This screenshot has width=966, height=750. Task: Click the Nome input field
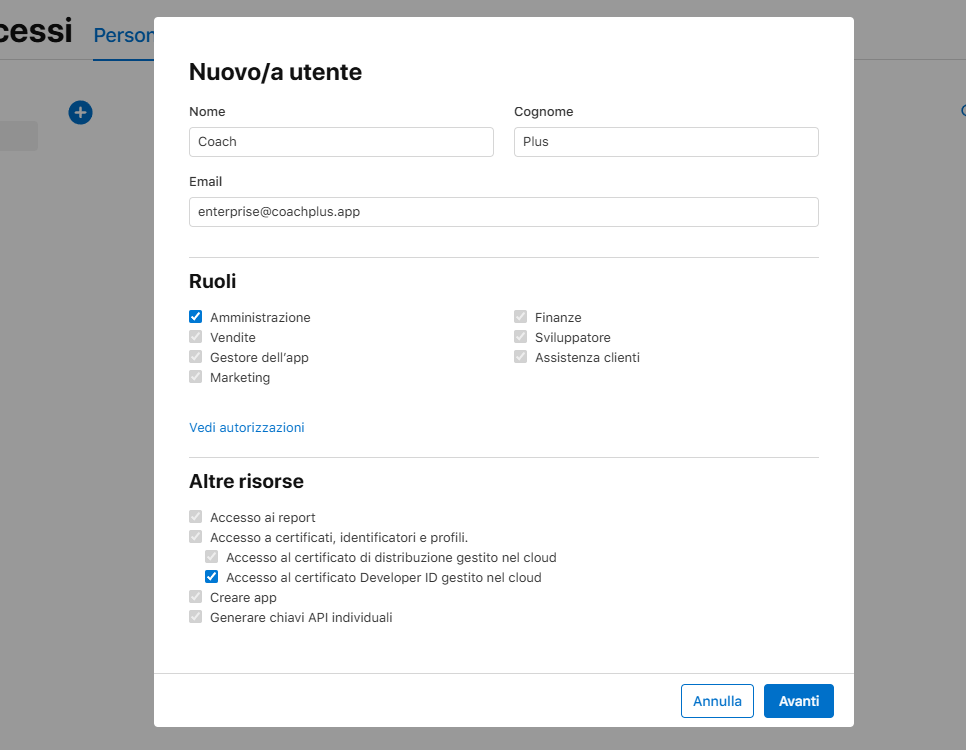[x=341, y=142]
